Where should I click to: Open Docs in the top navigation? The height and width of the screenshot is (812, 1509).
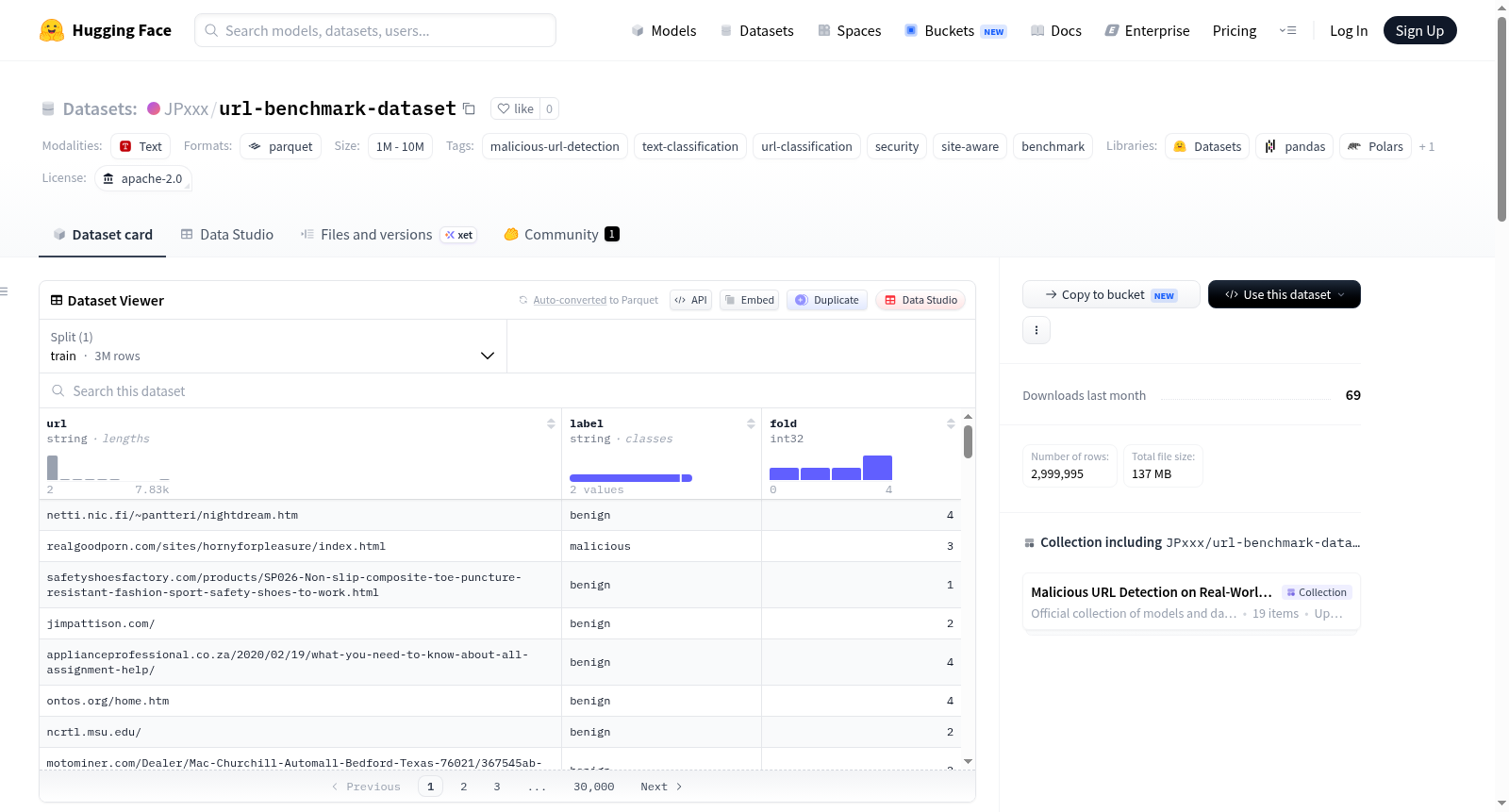[x=1055, y=30]
